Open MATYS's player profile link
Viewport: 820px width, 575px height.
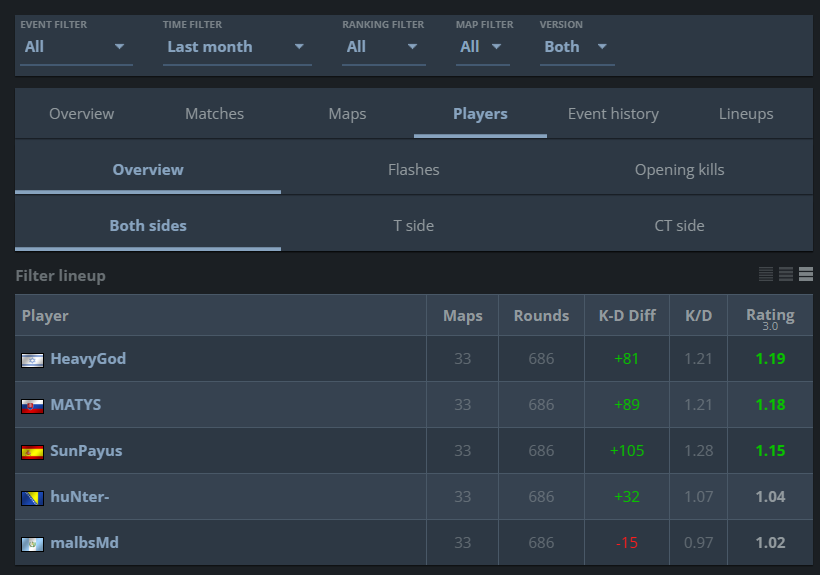point(76,405)
